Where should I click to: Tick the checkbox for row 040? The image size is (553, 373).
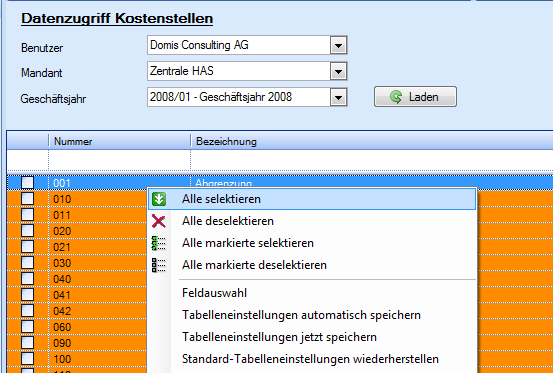point(28,279)
